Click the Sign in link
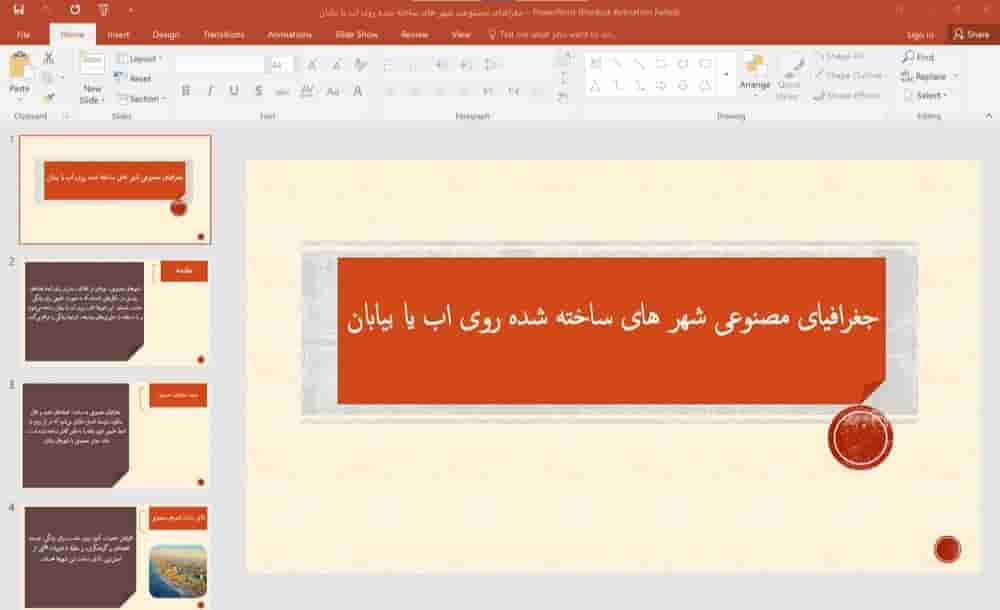Image resolution: width=1000 pixels, height=610 pixels. coord(920,35)
